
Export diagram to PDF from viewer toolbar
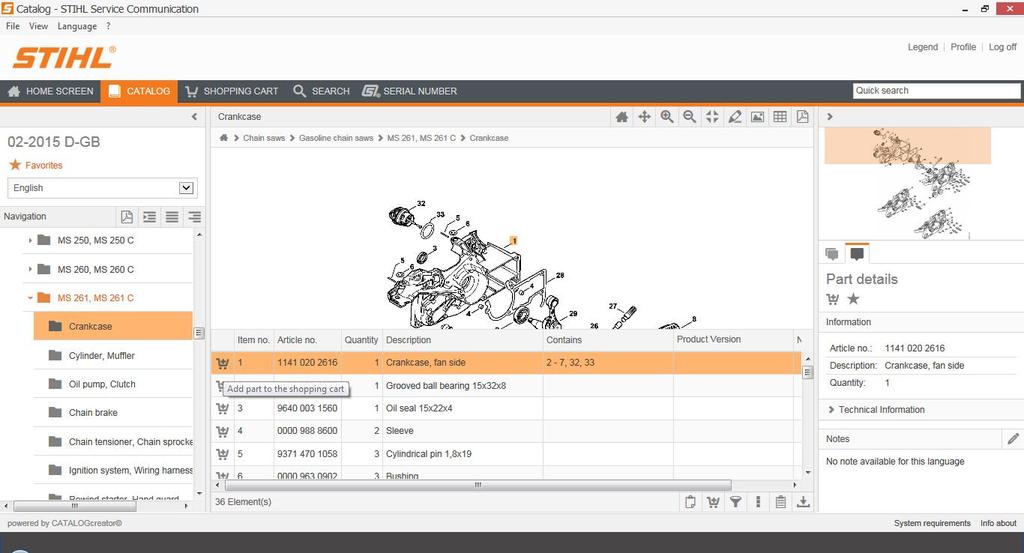pos(803,117)
